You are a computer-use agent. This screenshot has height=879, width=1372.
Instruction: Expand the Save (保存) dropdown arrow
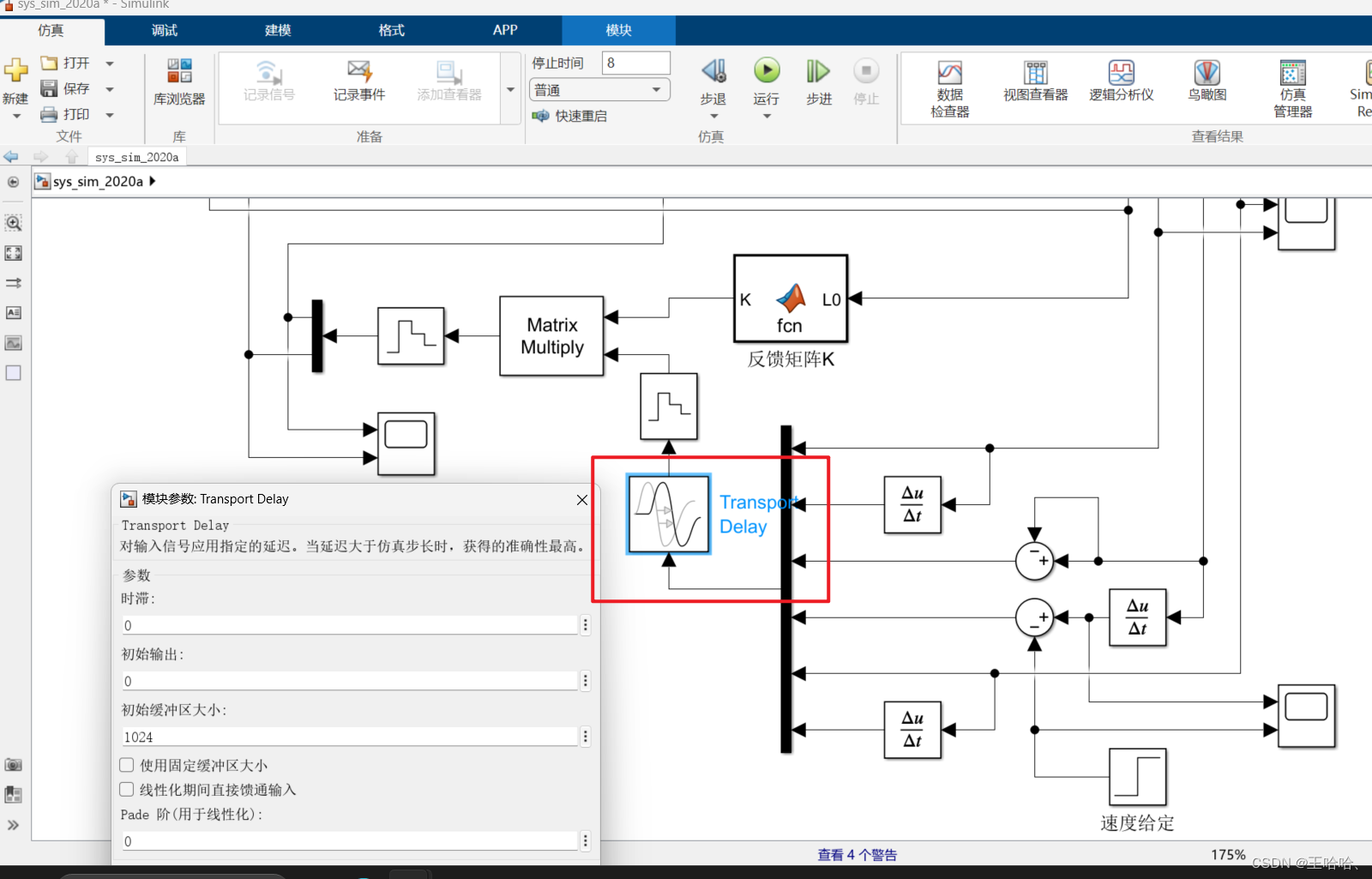[x=110, y=89]
